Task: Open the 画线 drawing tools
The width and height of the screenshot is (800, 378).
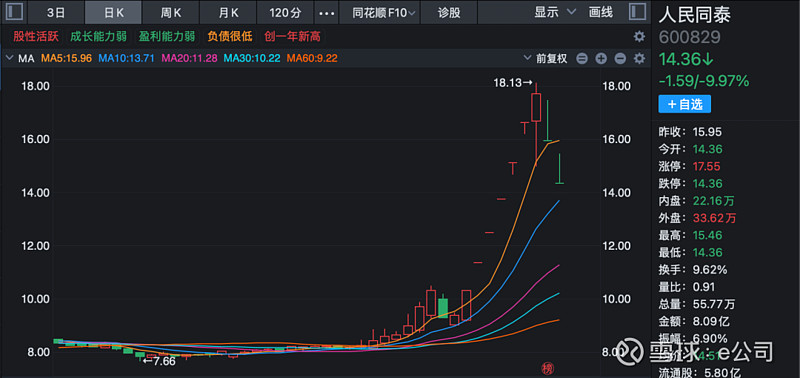Action: 601,12
